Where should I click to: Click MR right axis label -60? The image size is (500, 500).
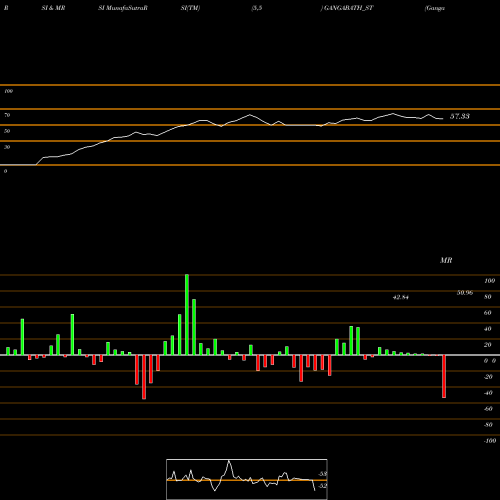[488, 409]
